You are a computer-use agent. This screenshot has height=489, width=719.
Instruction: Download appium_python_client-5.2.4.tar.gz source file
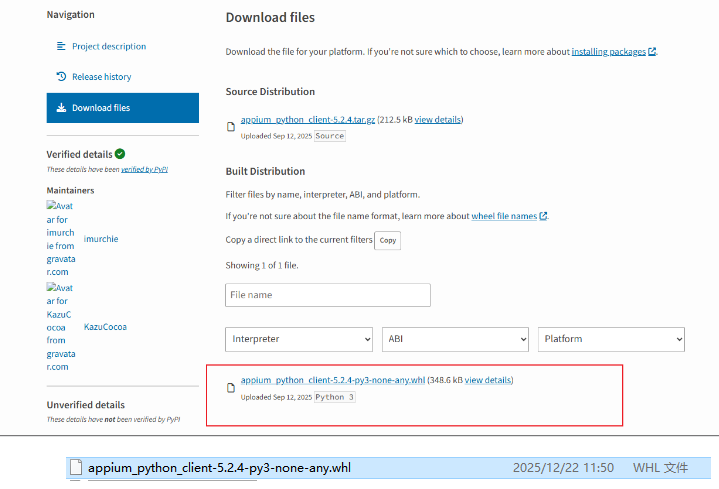click(308, 120)
